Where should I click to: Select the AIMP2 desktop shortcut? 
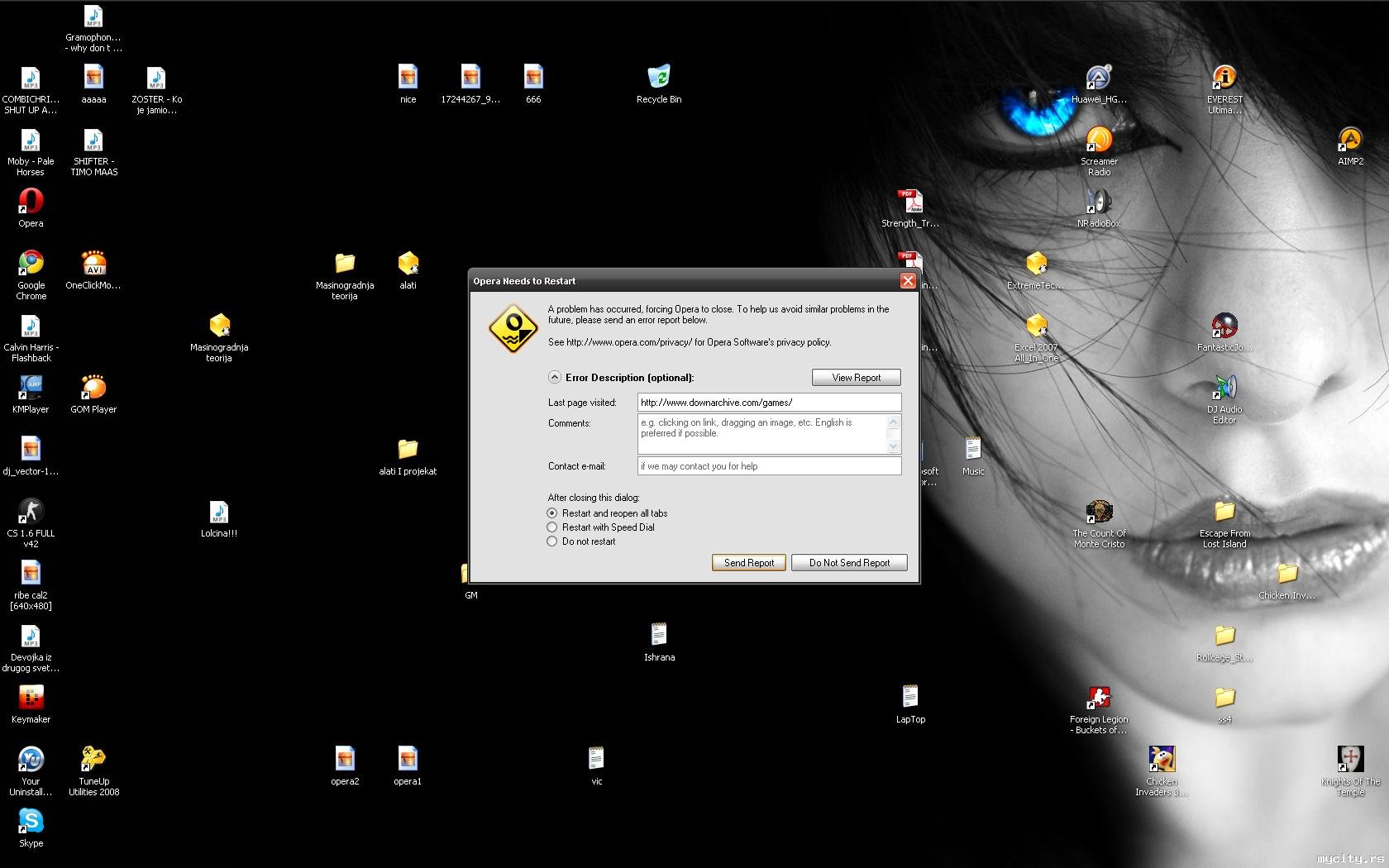pos(1350,140)
